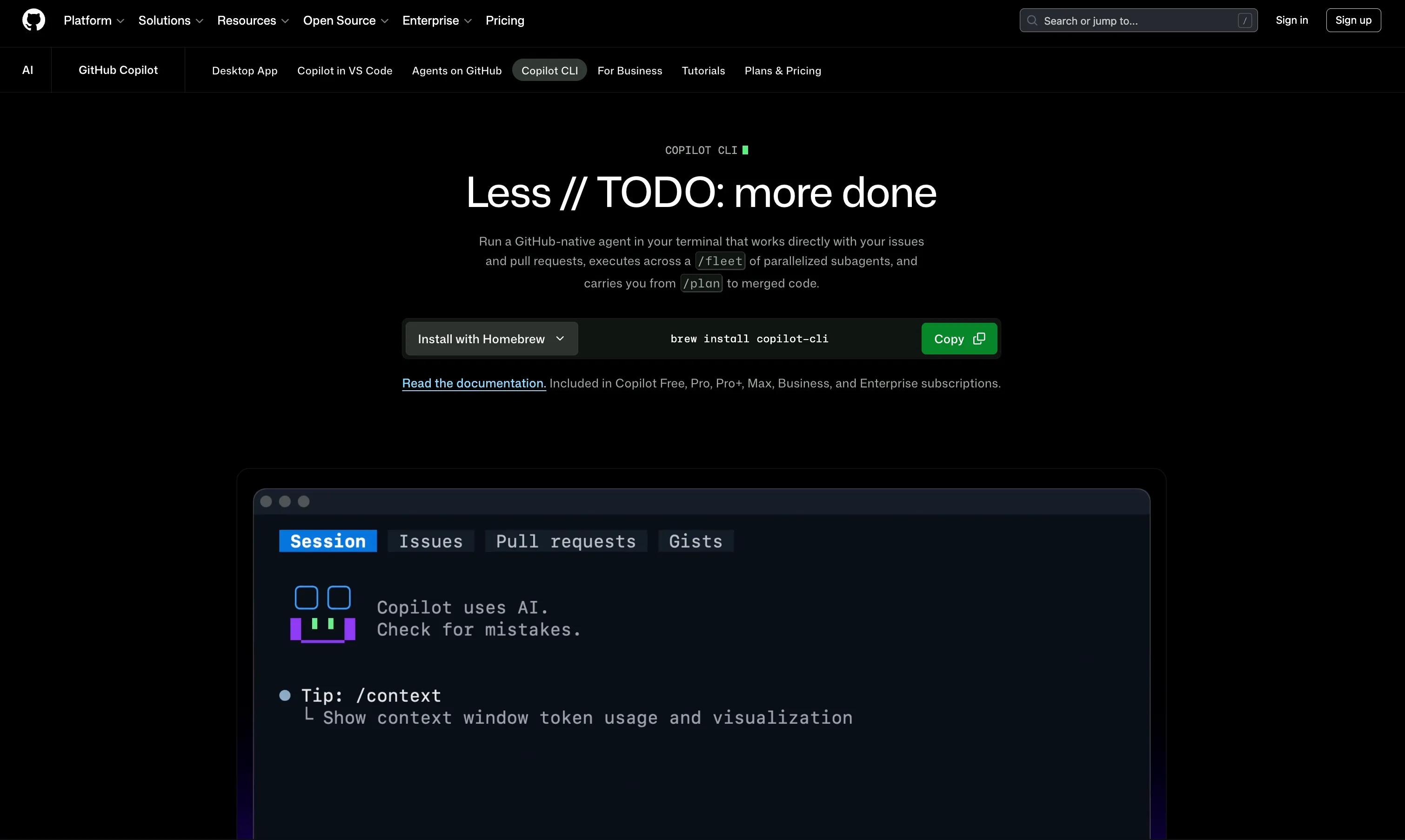Click the Tip: /context line

click(371, 695)
